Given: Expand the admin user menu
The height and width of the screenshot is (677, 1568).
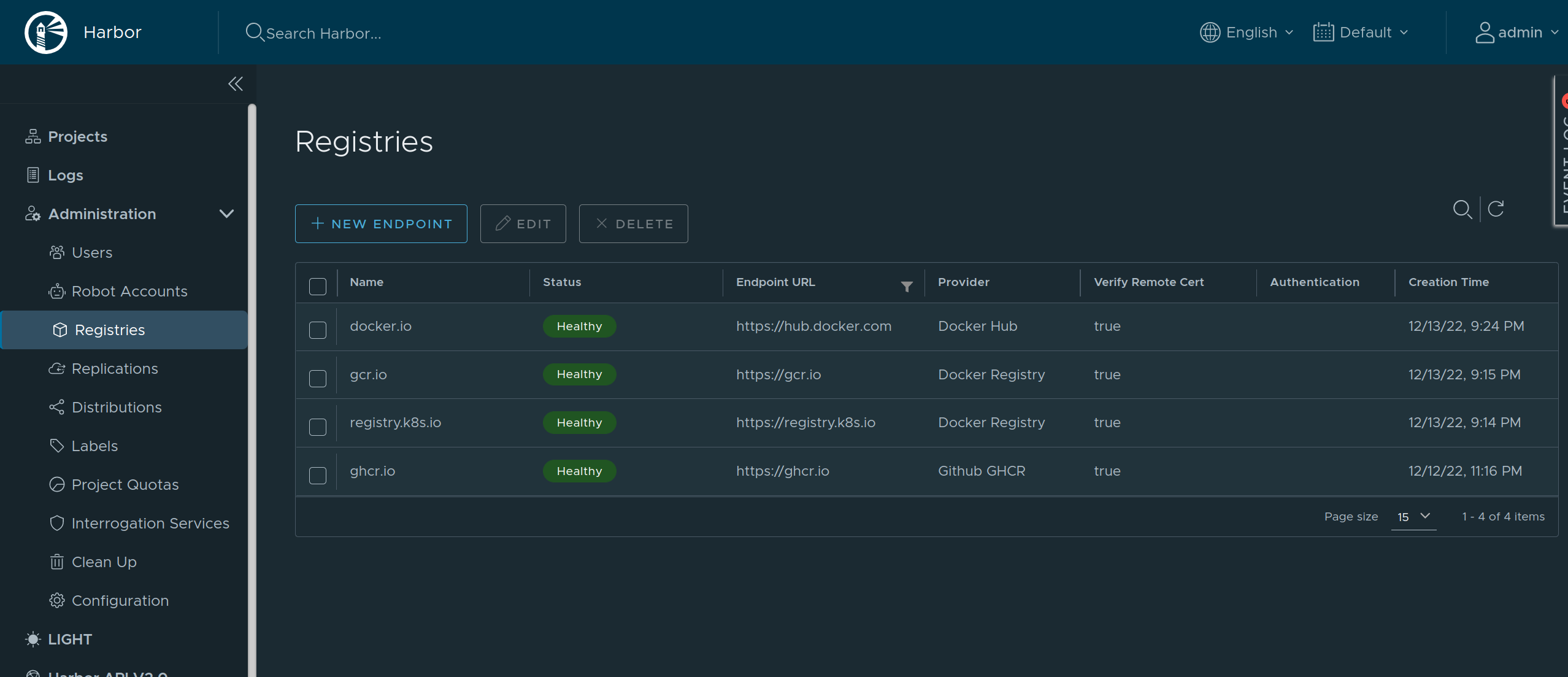Looking at the screenshot, I should (x=1516, y=32).
